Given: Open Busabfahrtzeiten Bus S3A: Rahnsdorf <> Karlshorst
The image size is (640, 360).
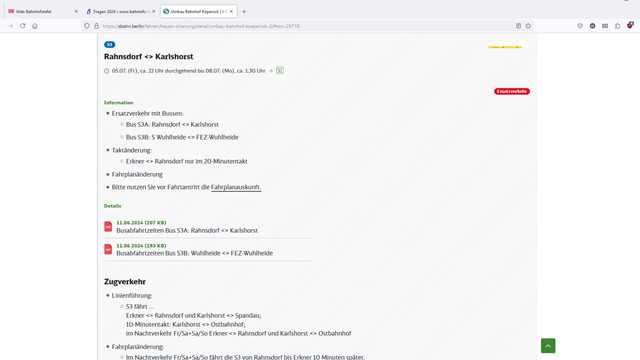Looking at the screenshot, I should point(187,231).
